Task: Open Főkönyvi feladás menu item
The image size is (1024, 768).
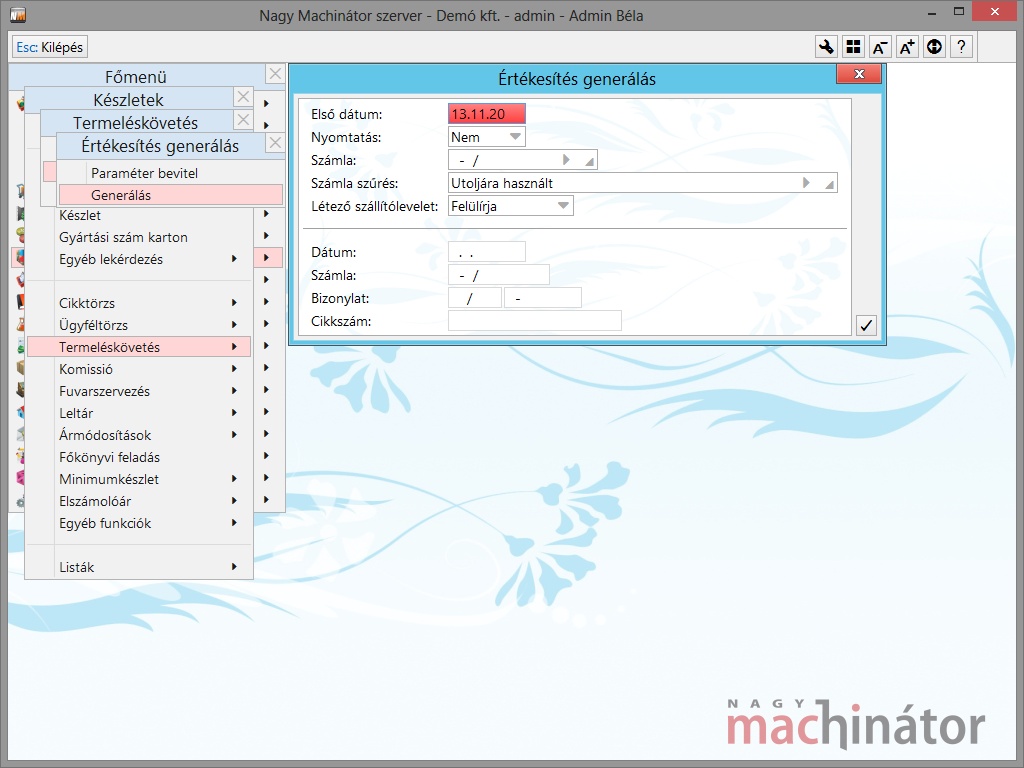Action: click(x=139, y=457)
